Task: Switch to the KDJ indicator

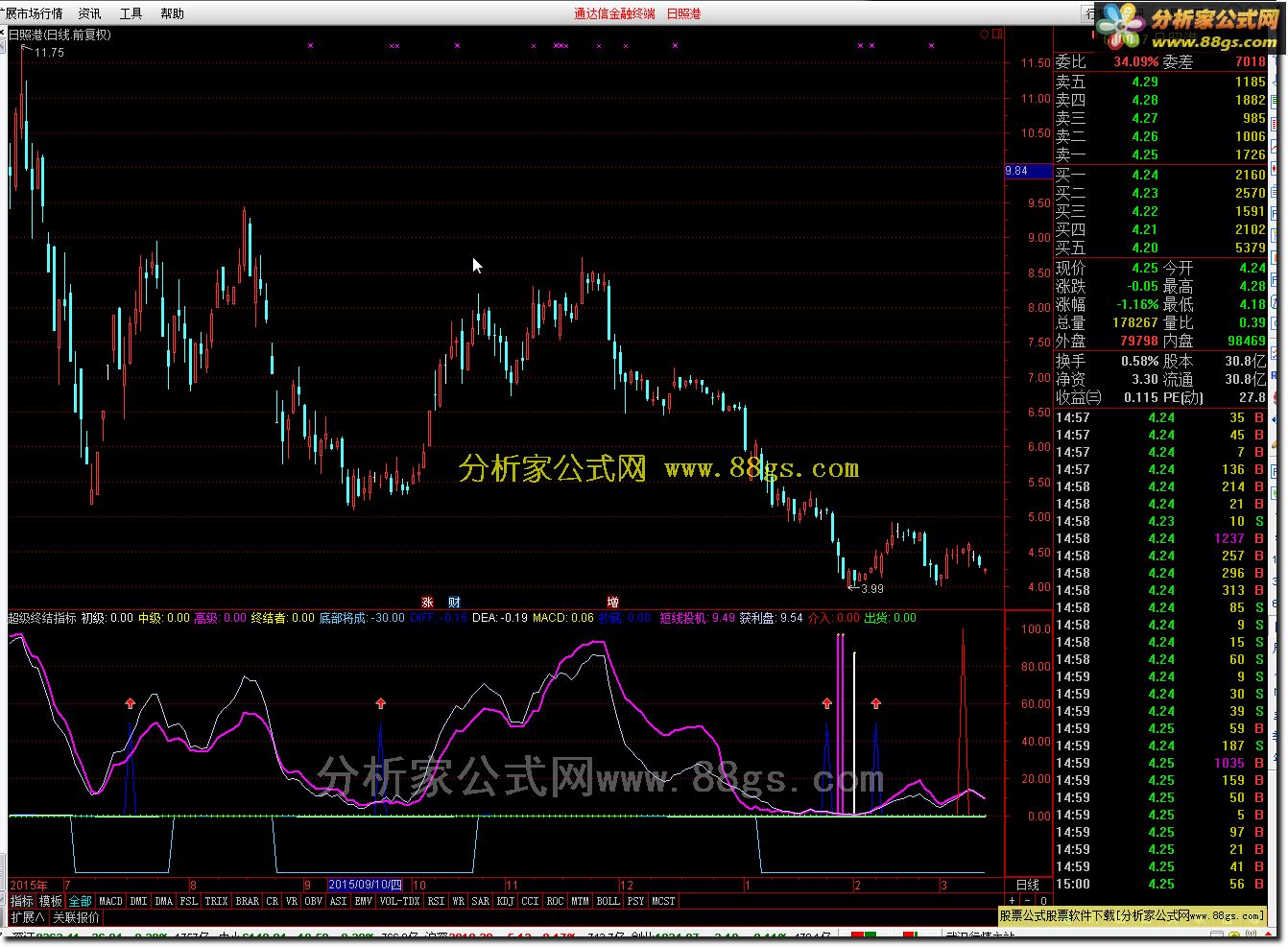Action: (x=506, y=901)
